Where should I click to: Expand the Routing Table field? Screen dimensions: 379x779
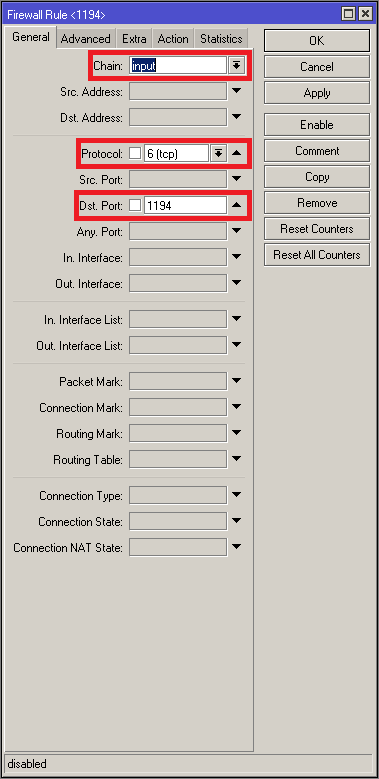(x=236, y=459)
